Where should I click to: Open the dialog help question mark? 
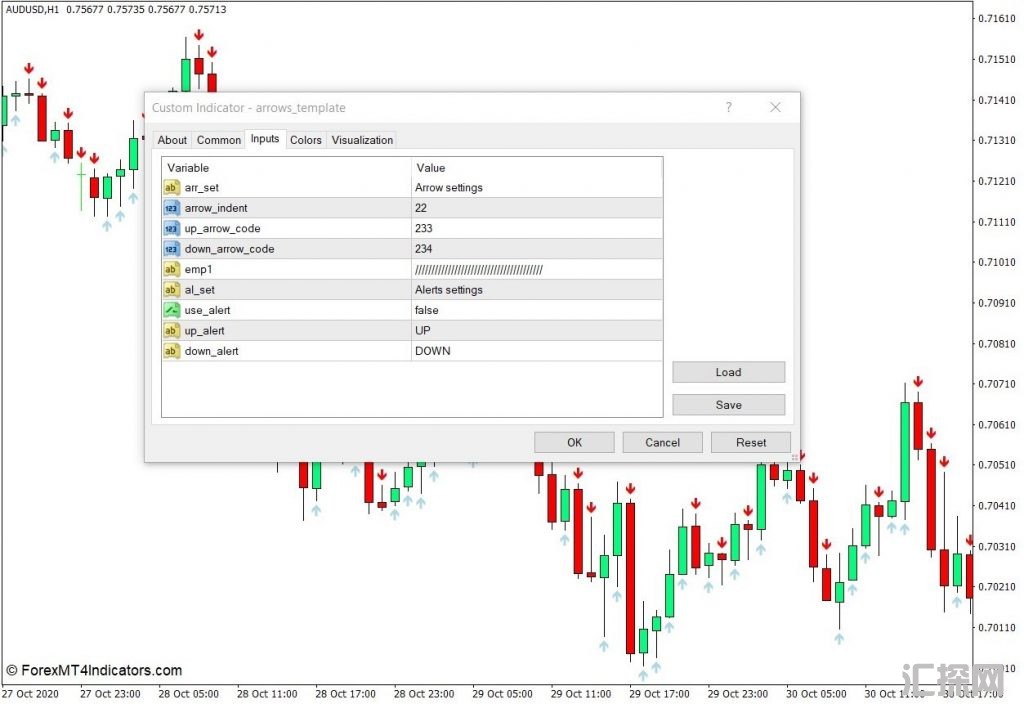click(729, 107)
